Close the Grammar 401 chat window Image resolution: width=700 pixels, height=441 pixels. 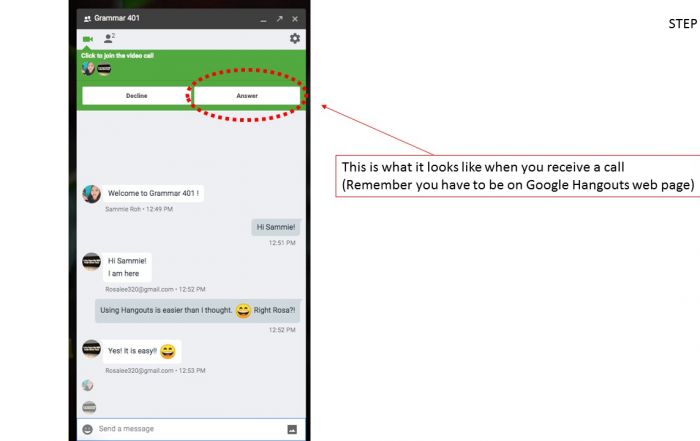click(295, 19)
